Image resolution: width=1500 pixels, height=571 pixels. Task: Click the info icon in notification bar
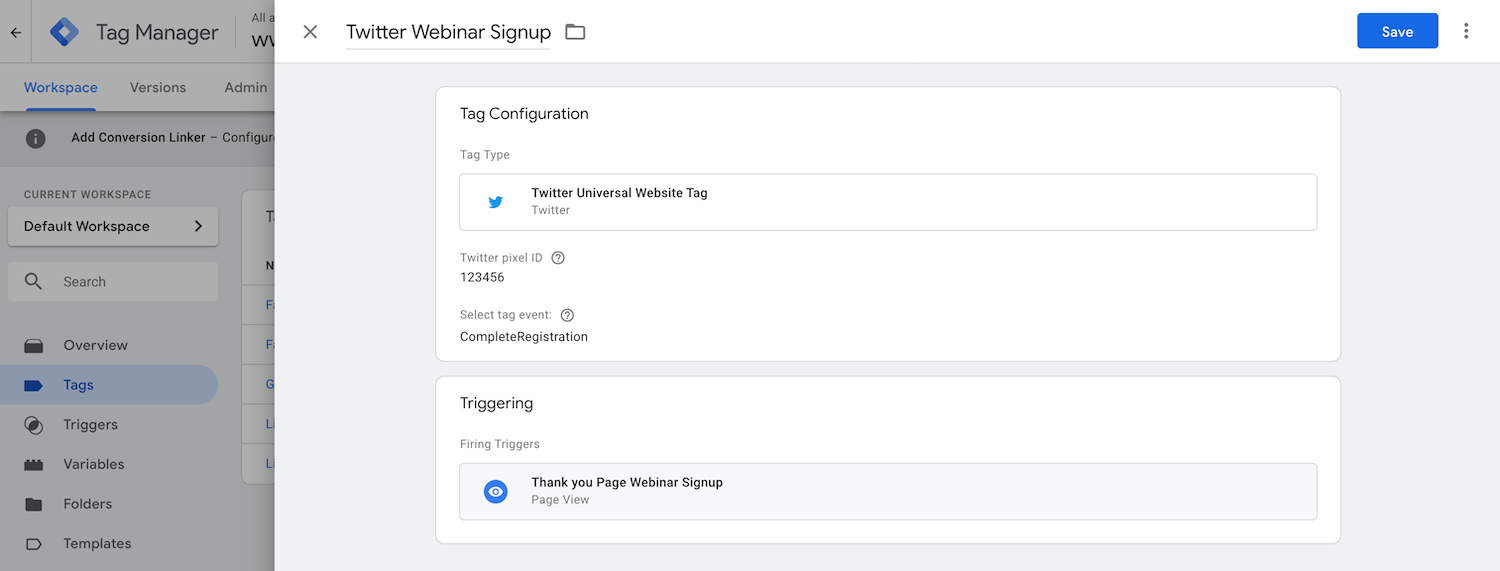(x=36, y=138)
